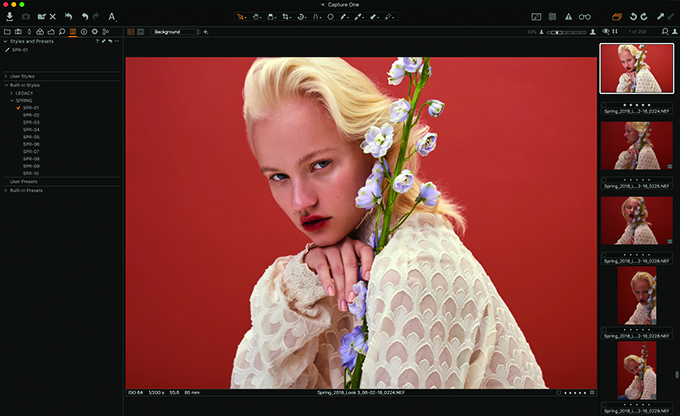
Task: Toggle the grid overlay icon
Action: (552, 16)
